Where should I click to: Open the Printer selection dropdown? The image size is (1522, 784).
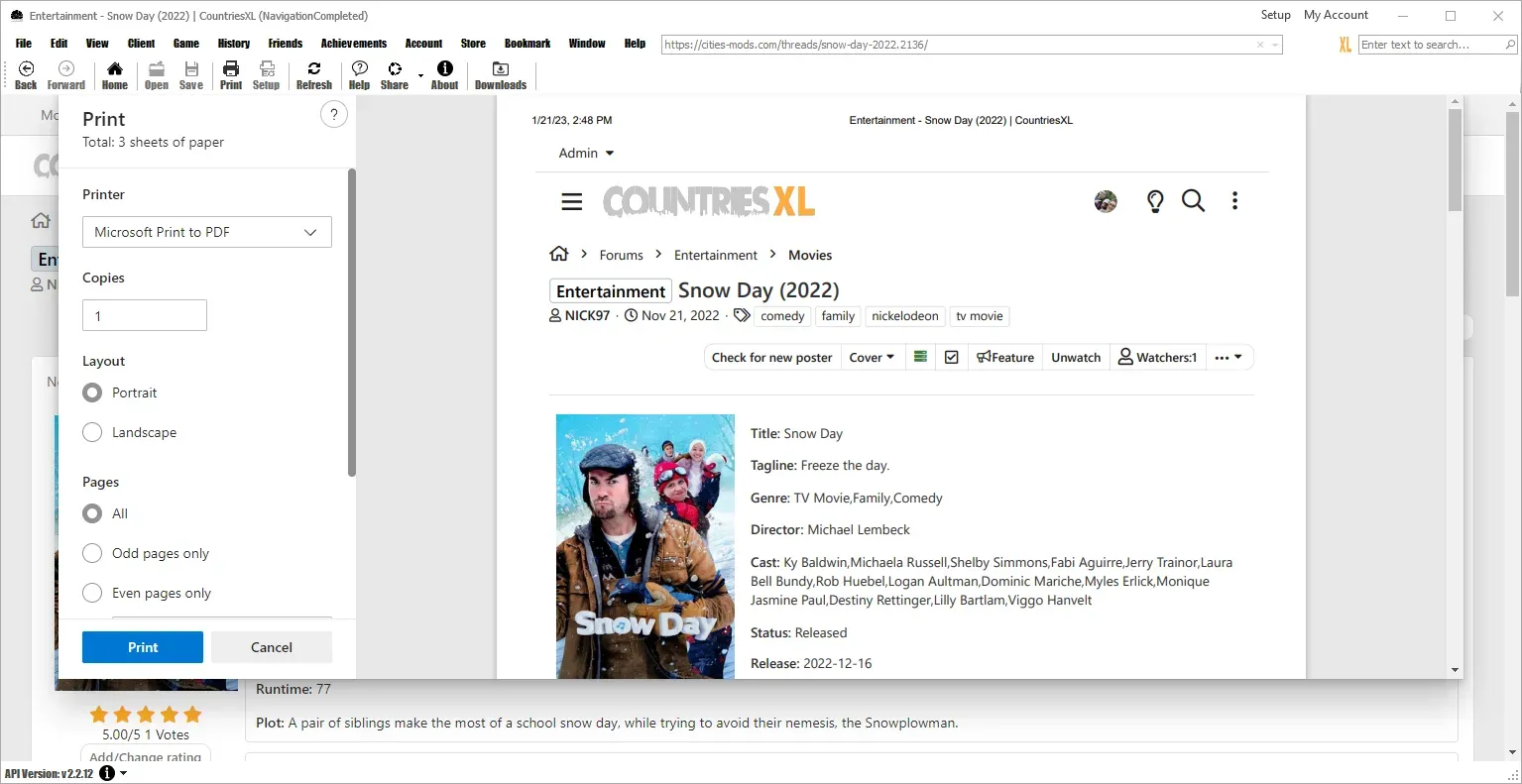[206, 232]
